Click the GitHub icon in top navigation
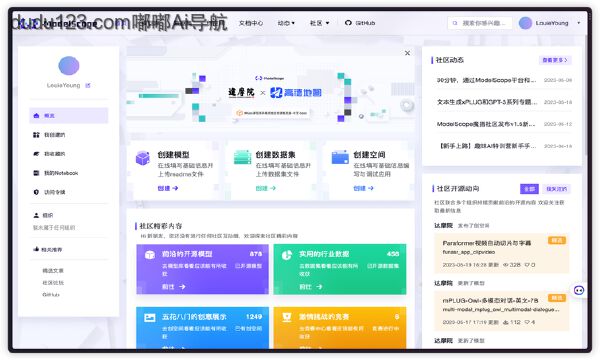600x360 pixels. tap(348, 23)
